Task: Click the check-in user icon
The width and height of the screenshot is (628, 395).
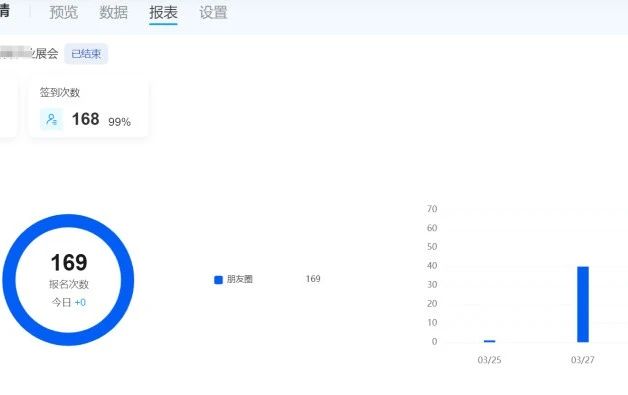Action: coord(52,119)
